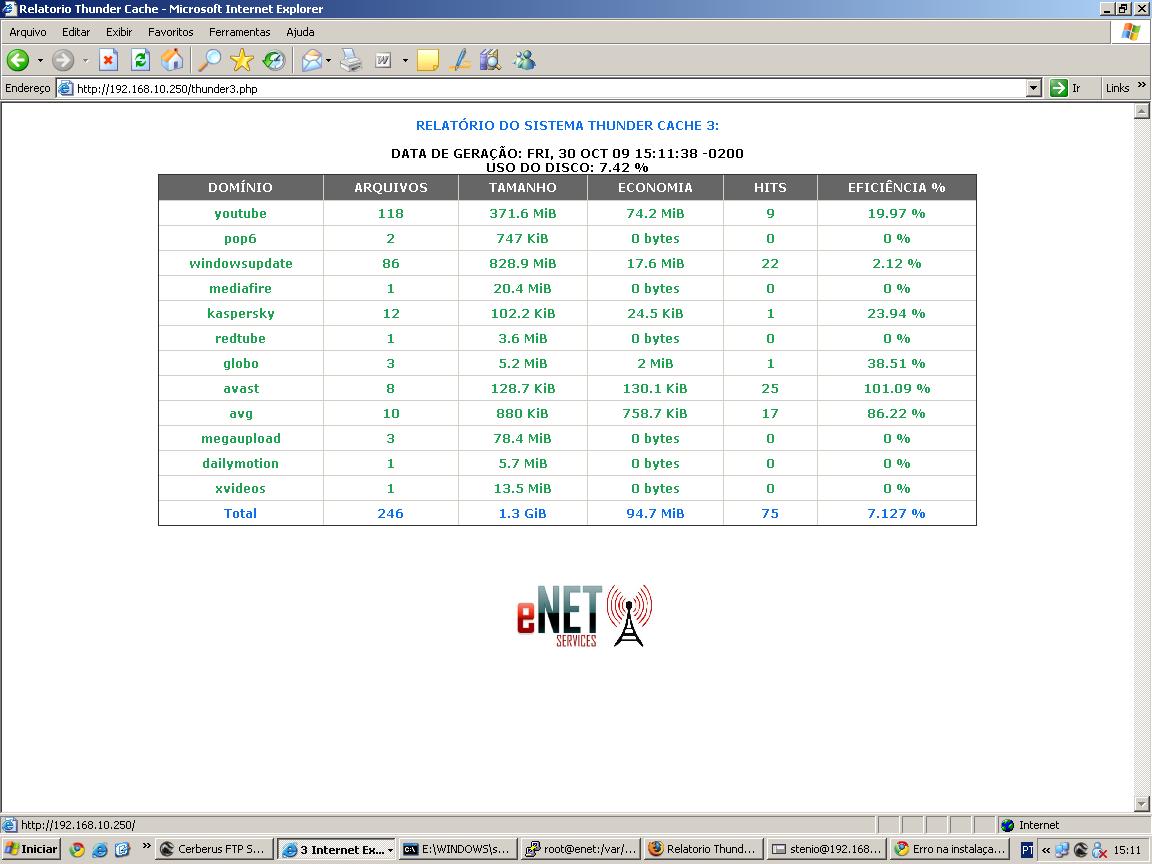This screenshot has height=864, width=1152.
Task: Switch to Erro na instalaça... taskbar item
Action: pos(948,849)
